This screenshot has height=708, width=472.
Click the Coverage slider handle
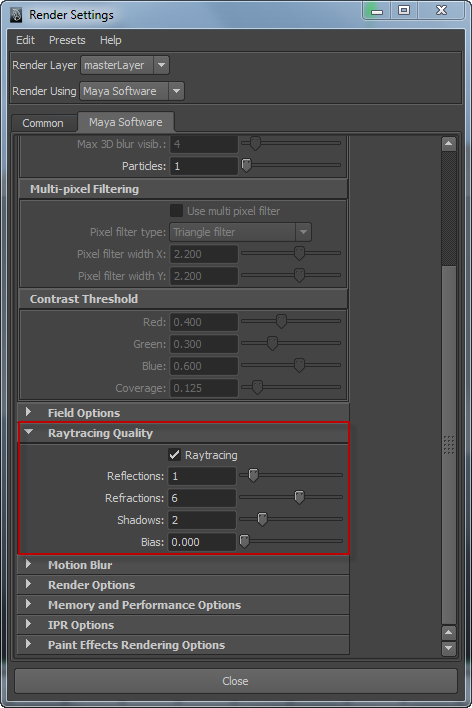(x=257, y=387)
